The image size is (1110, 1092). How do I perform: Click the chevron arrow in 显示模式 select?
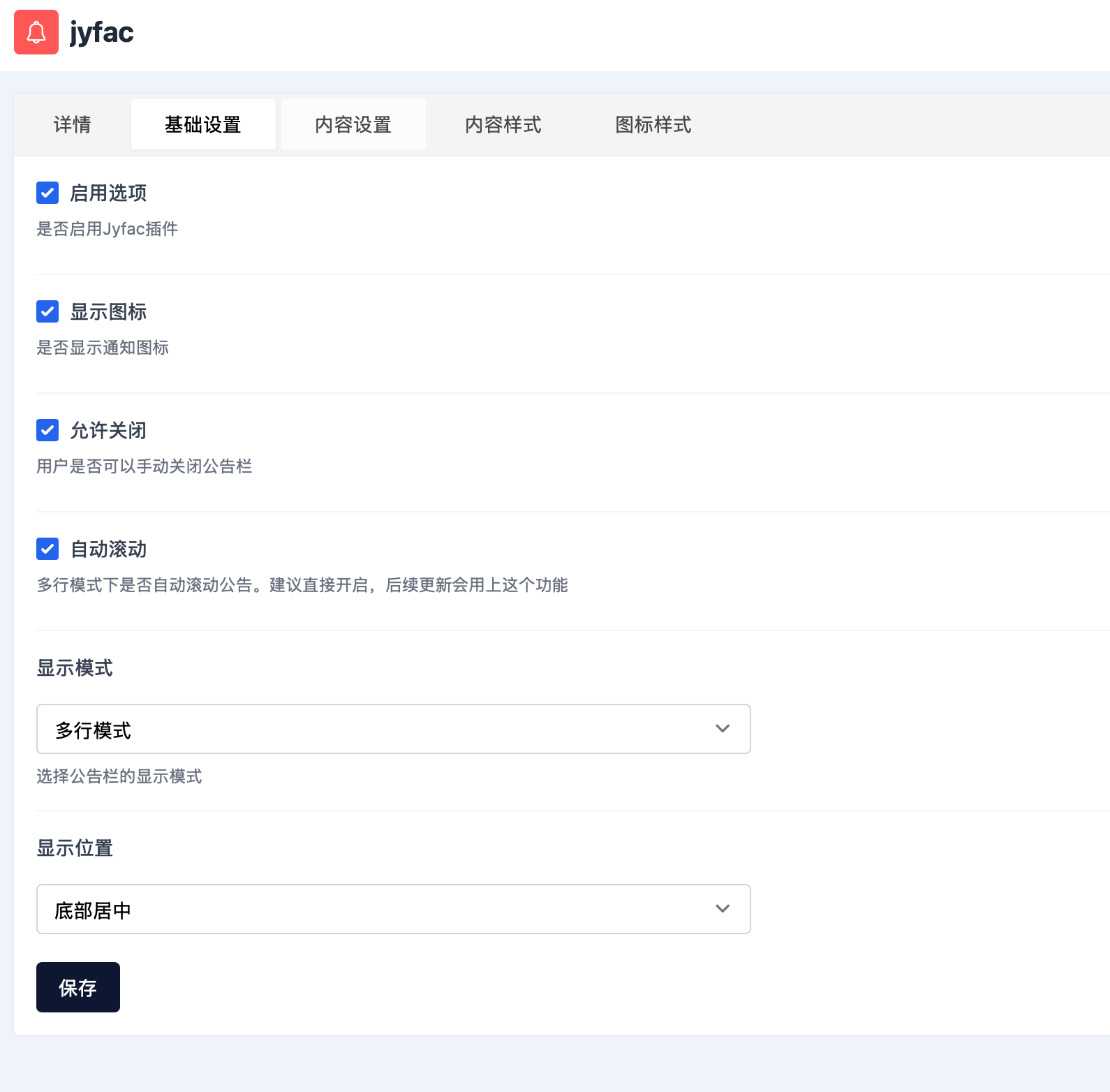point(723,729)
